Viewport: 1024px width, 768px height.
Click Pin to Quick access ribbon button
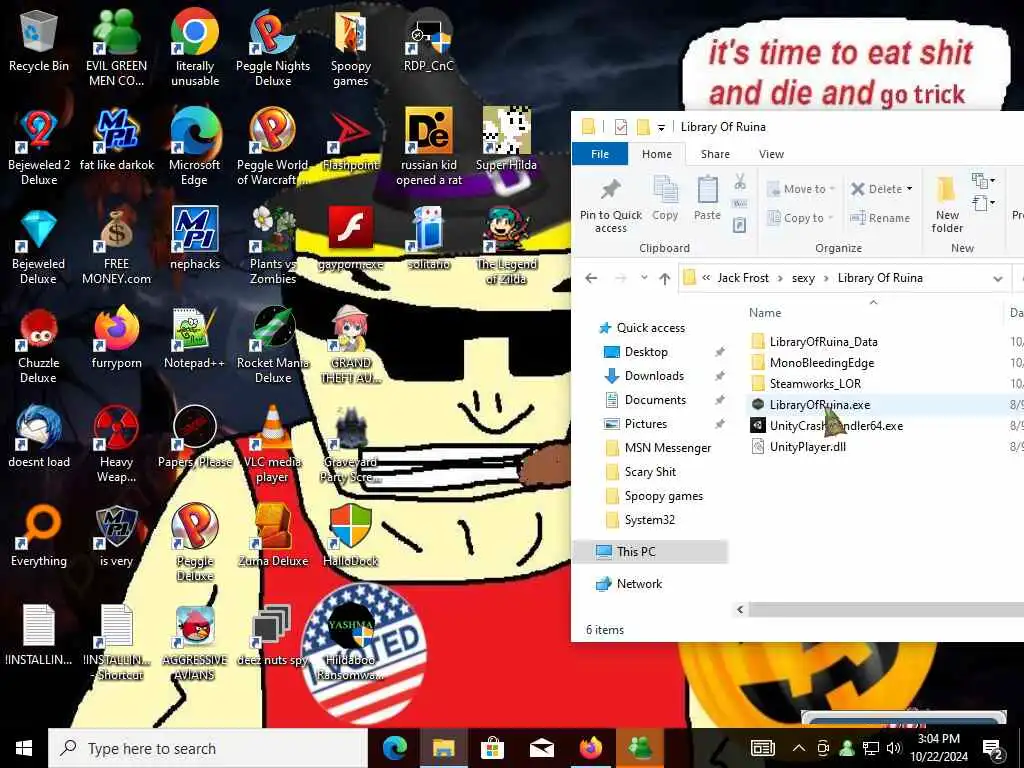pos(611,206)
